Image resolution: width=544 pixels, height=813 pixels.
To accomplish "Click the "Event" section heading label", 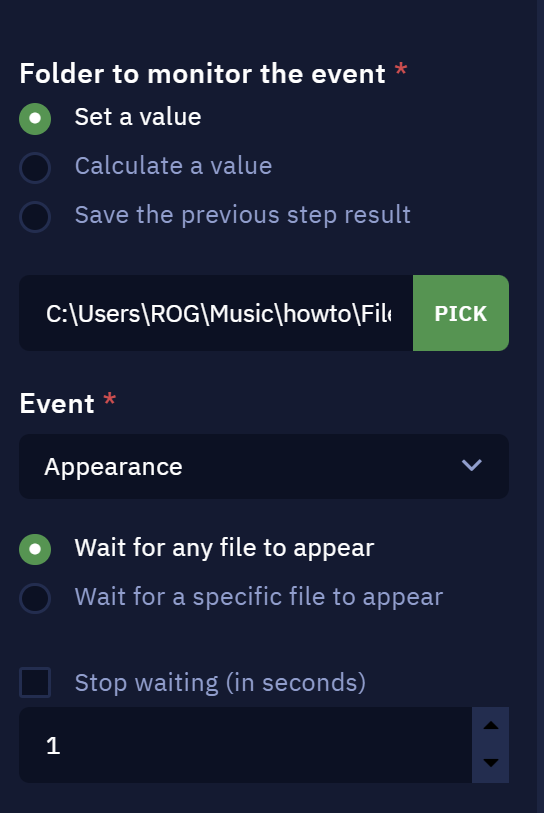I will [57, 403].
